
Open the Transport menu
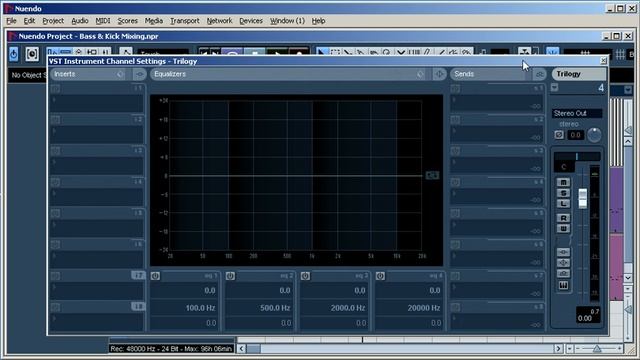coord(184,21)
